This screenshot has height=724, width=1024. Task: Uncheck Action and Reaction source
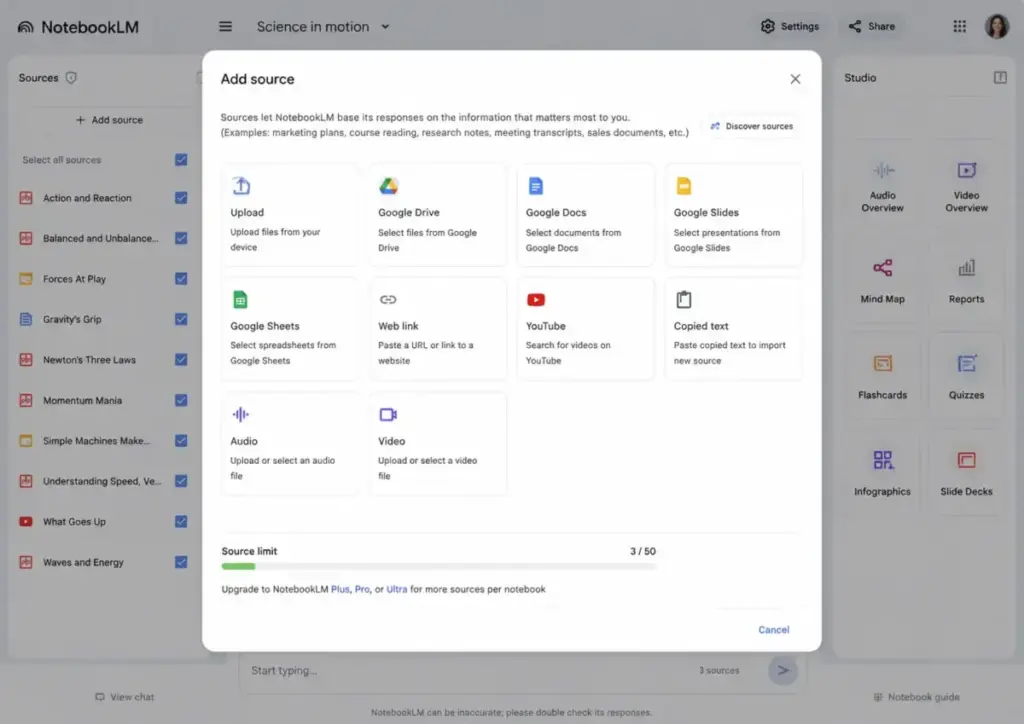pos(181,198)
